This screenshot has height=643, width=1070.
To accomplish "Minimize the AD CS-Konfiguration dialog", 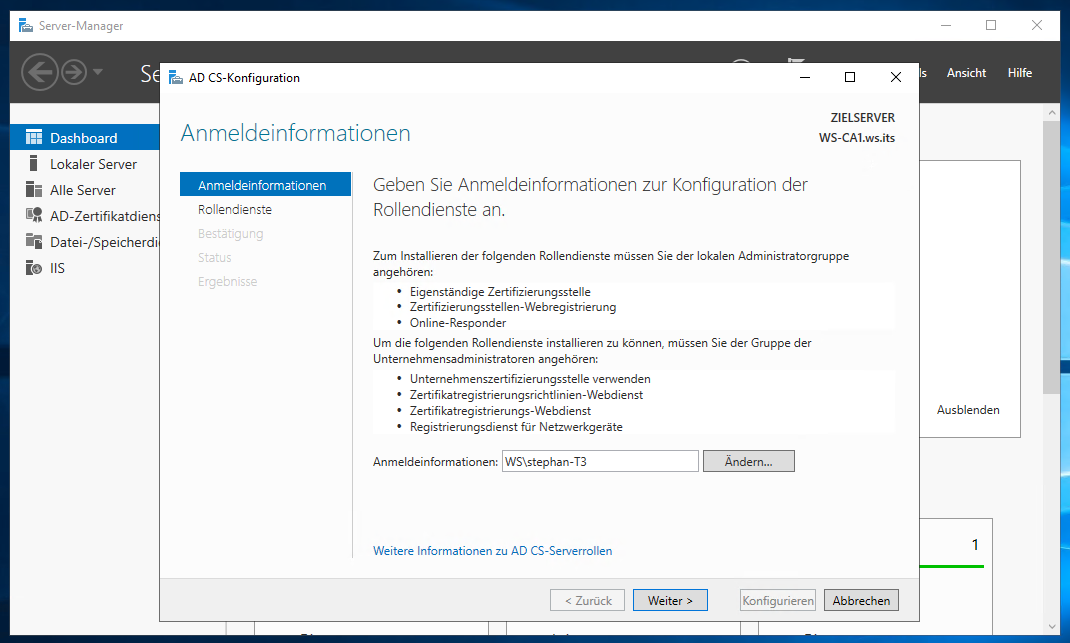I will (x=805, y=77).
